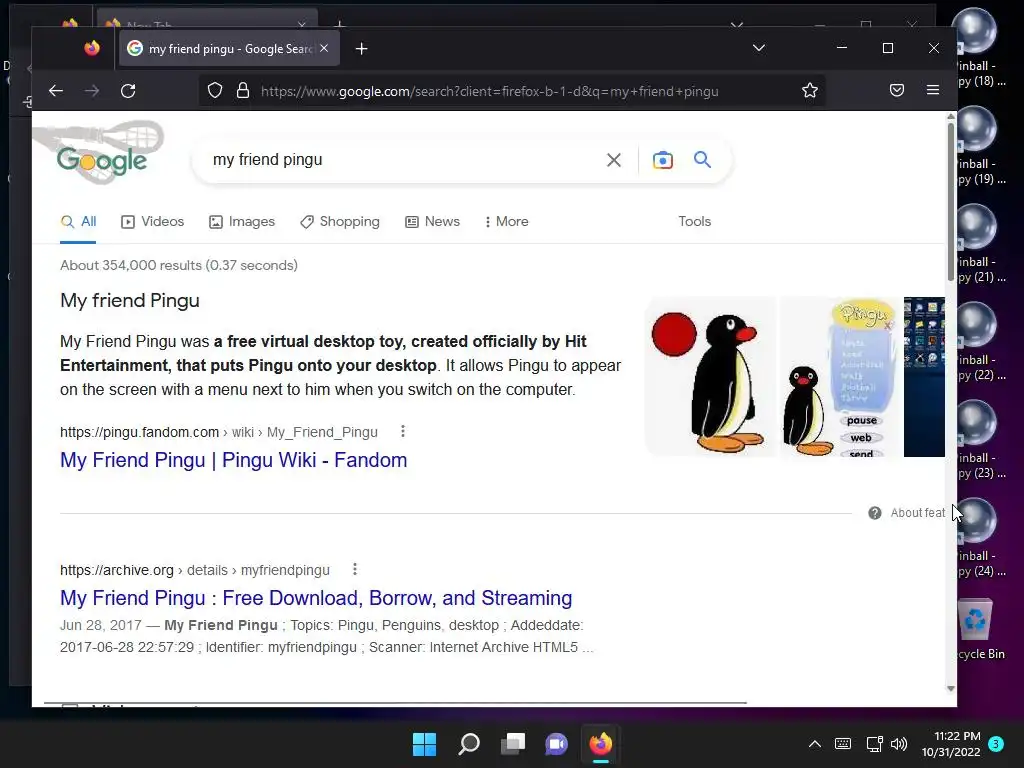Open About featured snippets help

point(907,513)
